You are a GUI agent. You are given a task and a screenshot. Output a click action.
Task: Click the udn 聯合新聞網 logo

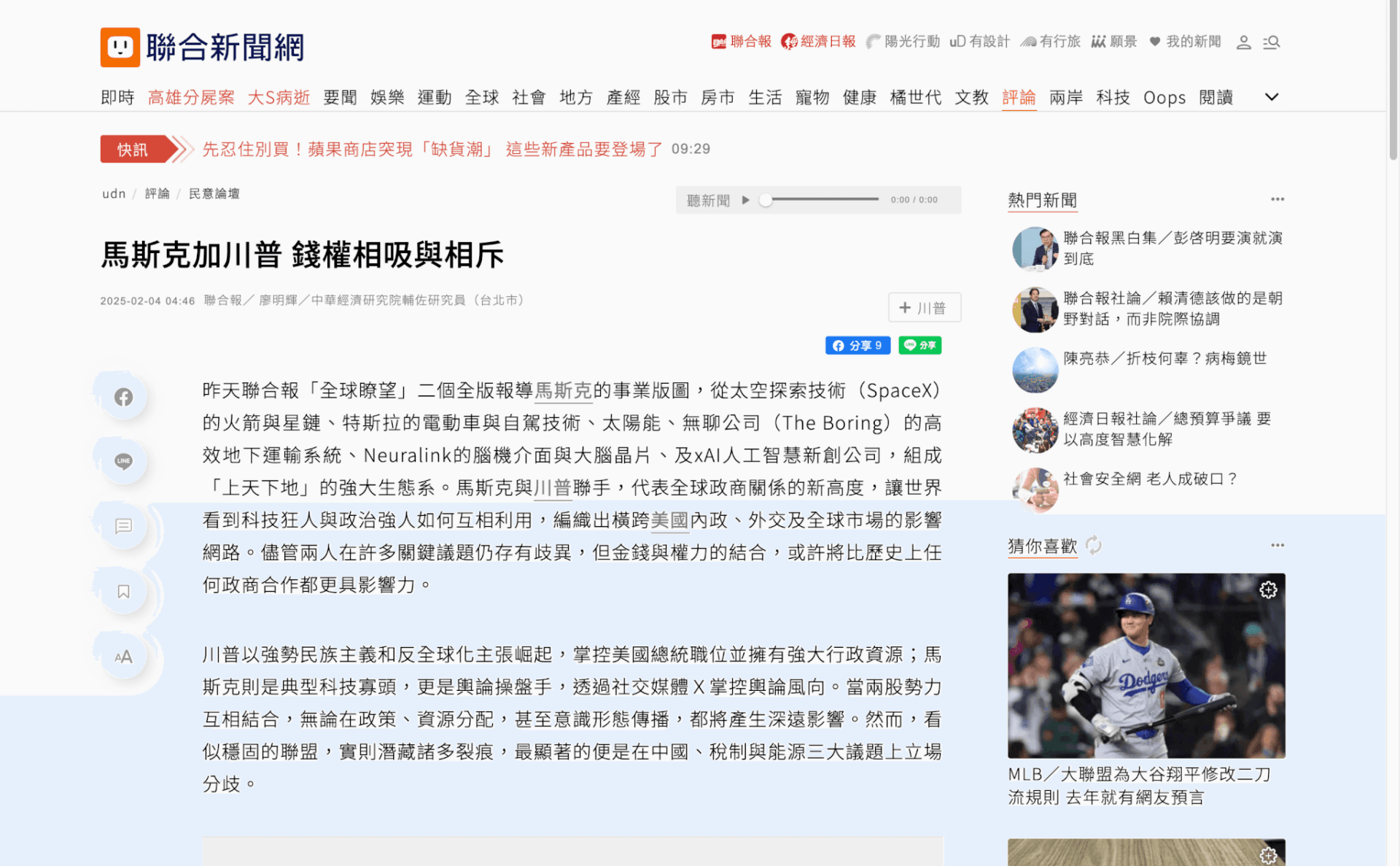click(x=202, y=47)
